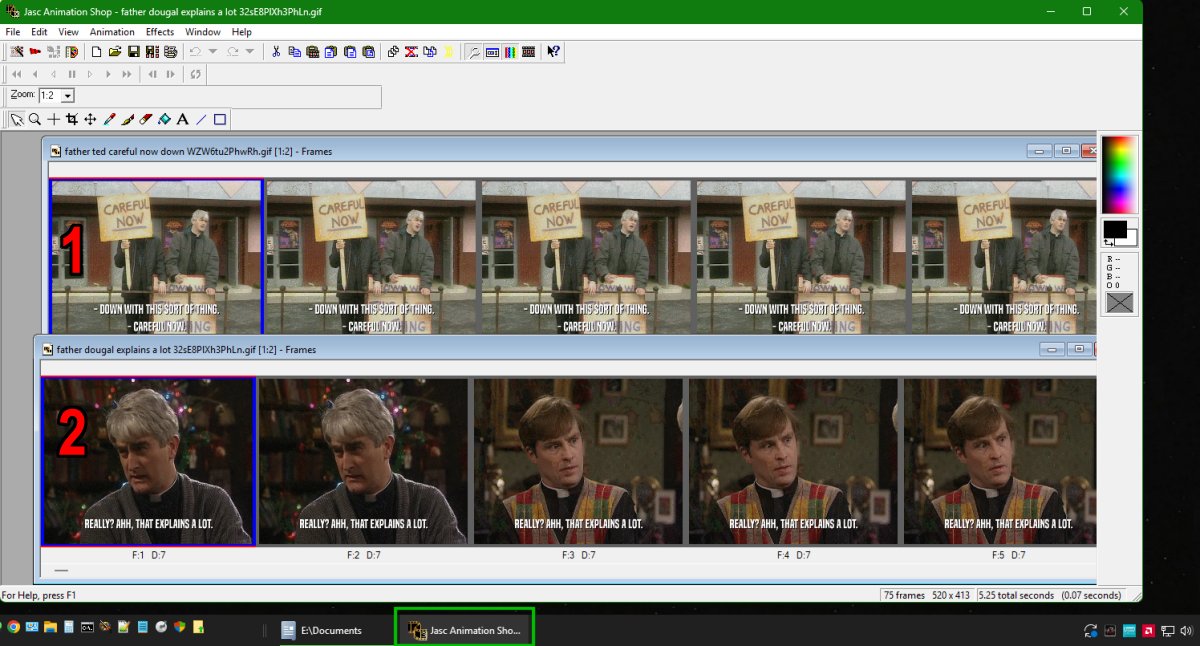
Task: Open the Browse toolbar icon
Action: [x=72, y=51]
